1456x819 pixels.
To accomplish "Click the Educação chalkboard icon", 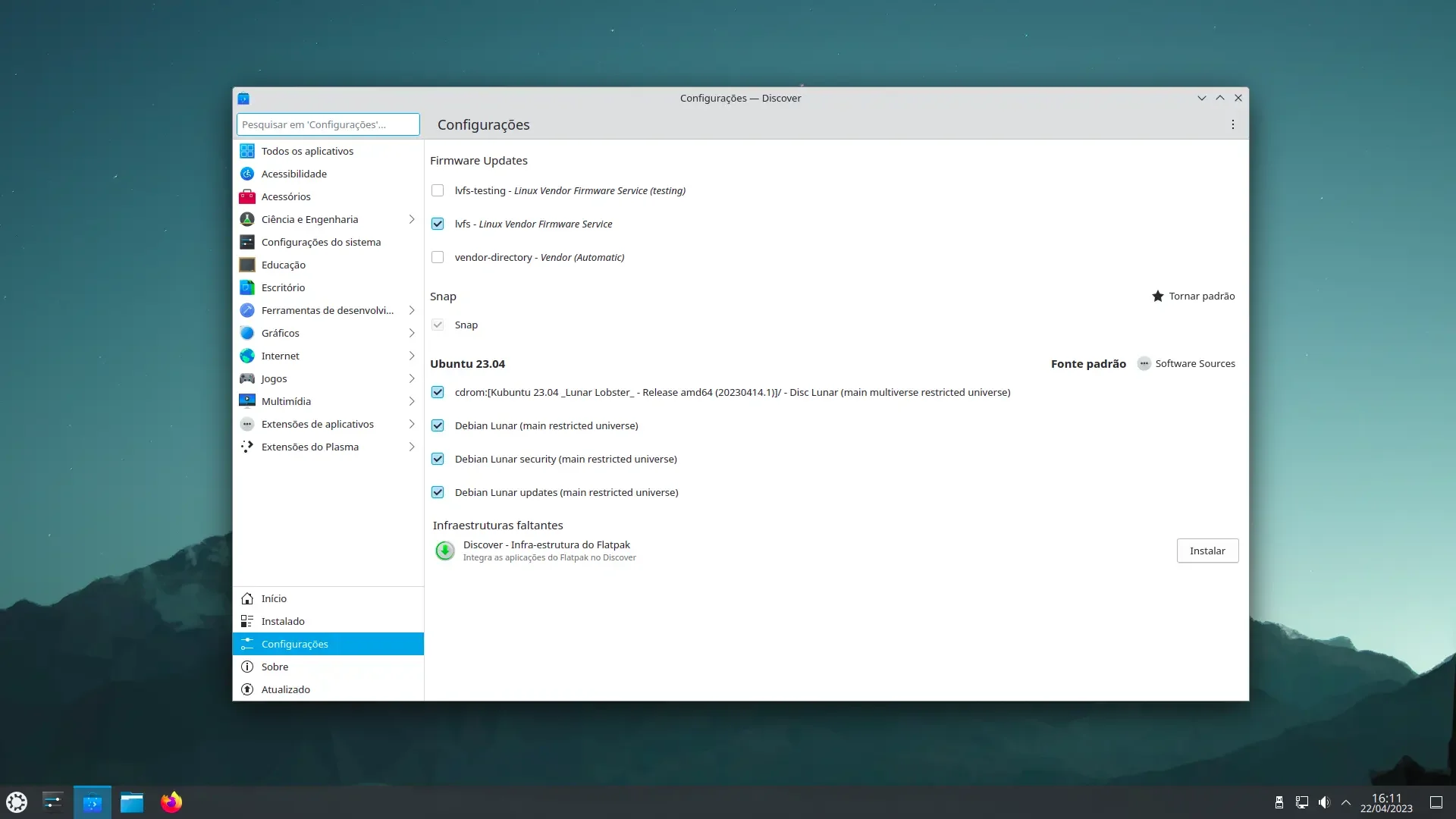I will pyautogui.click(x=247, y=265).
